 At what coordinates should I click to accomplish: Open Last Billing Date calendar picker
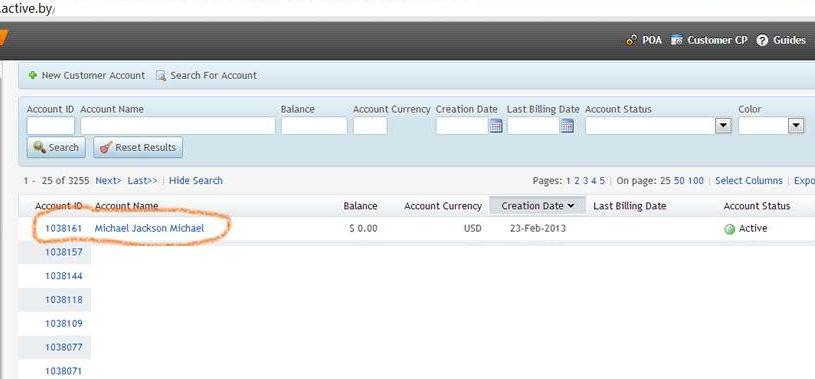tap(567, 126)
